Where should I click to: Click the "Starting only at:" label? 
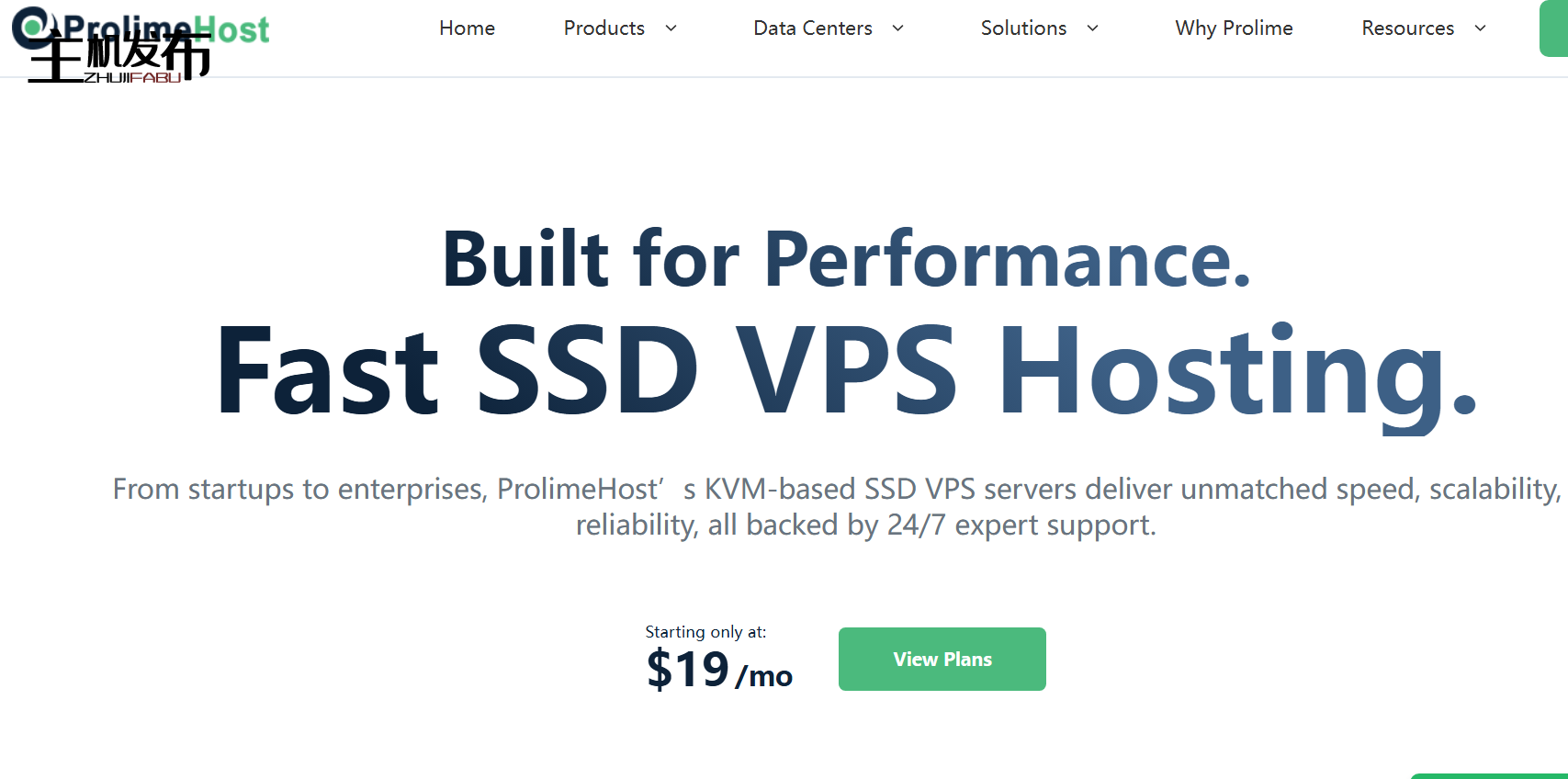[x=705, y=632]
